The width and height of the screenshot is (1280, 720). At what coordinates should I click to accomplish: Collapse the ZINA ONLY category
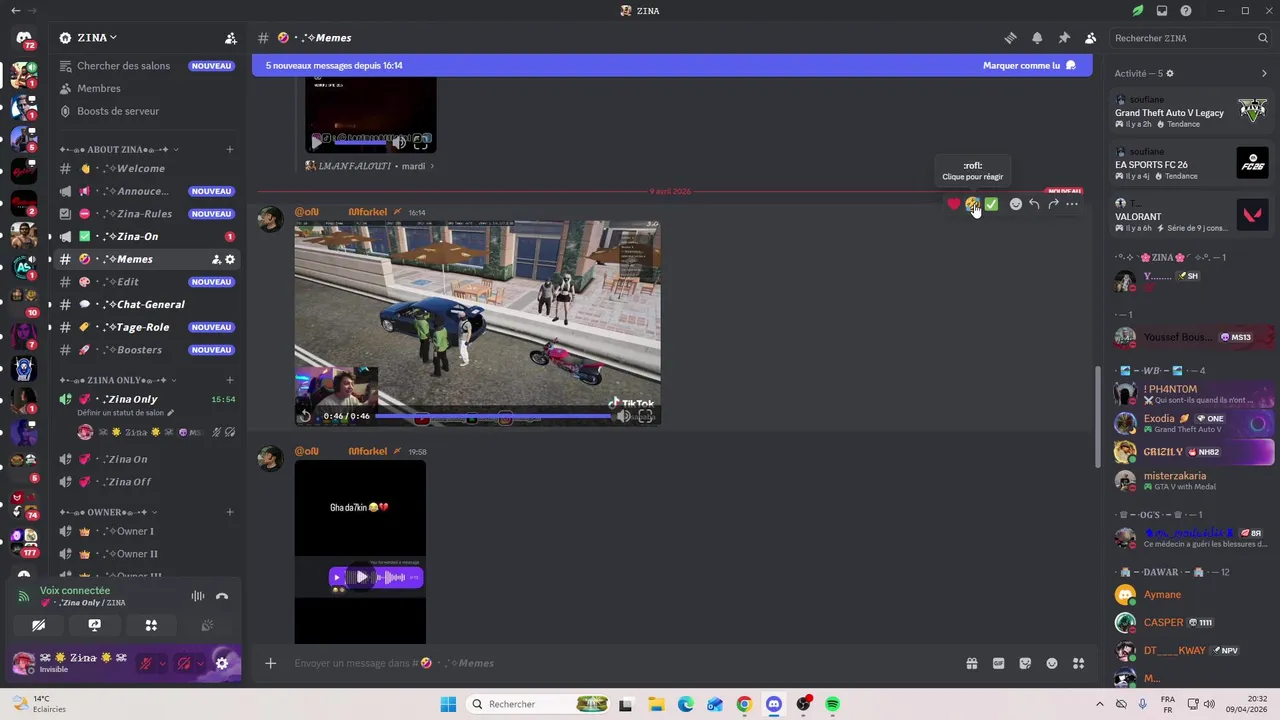coord(117,380)
